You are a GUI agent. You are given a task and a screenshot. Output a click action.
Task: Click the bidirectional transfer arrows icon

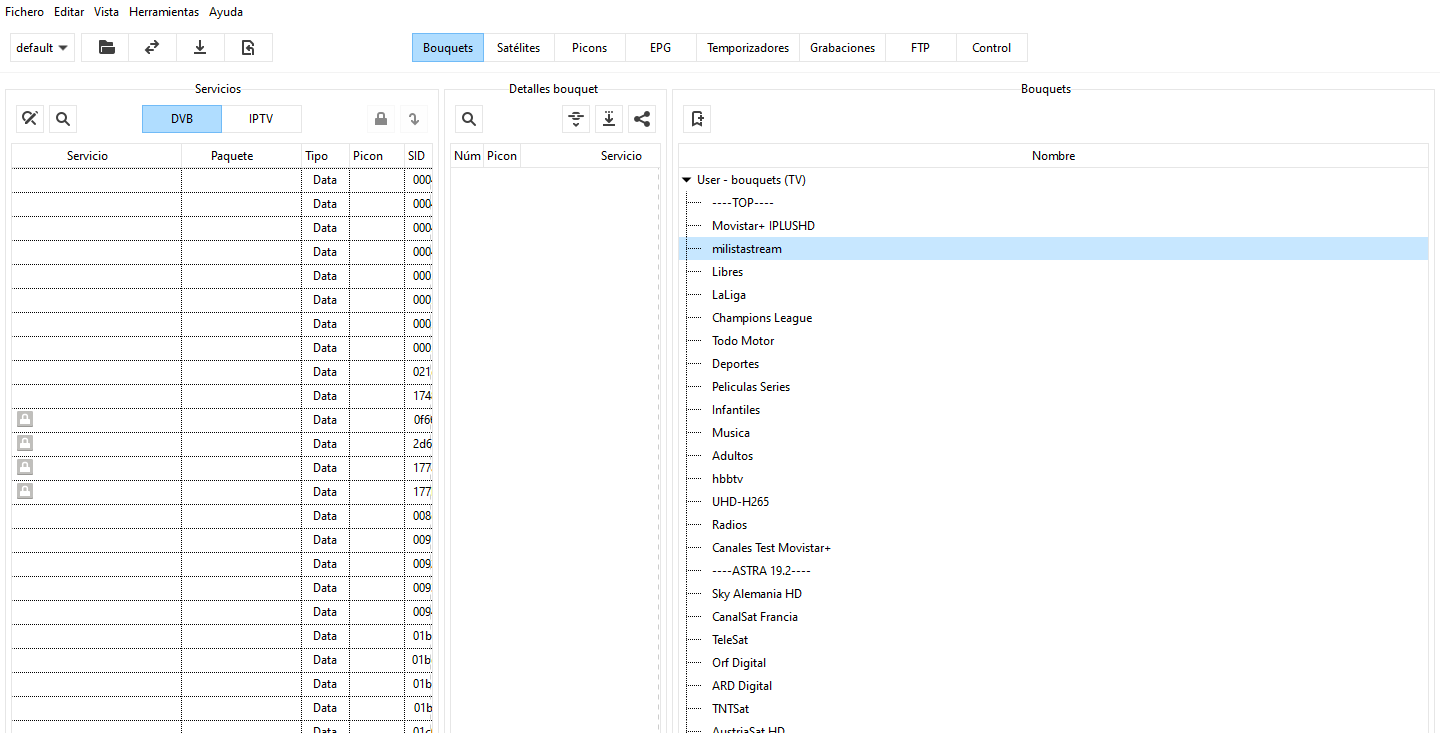coord(152,48)
